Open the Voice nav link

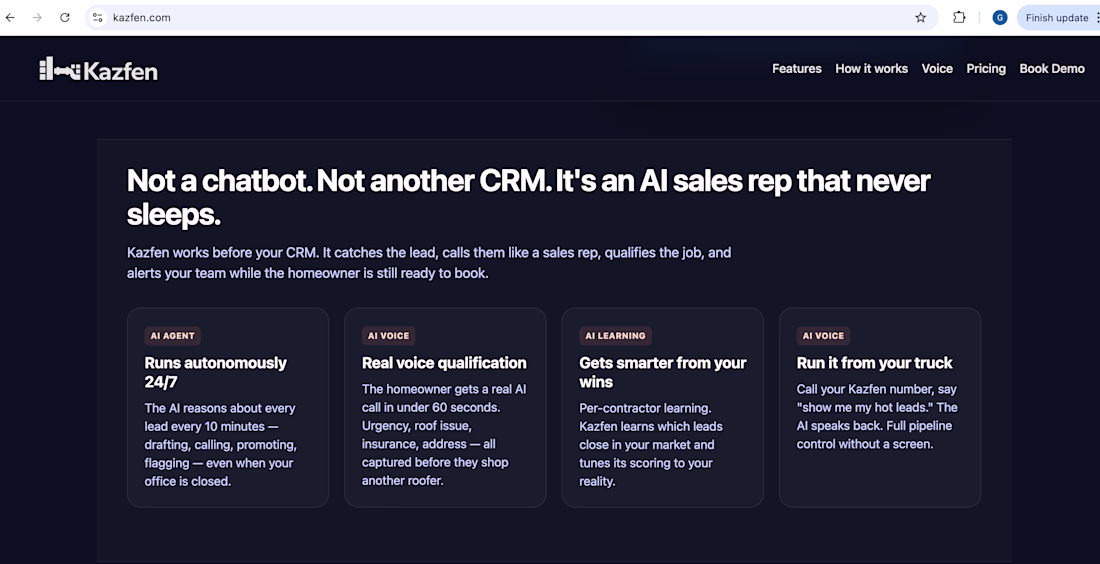[x=937, y=69]
